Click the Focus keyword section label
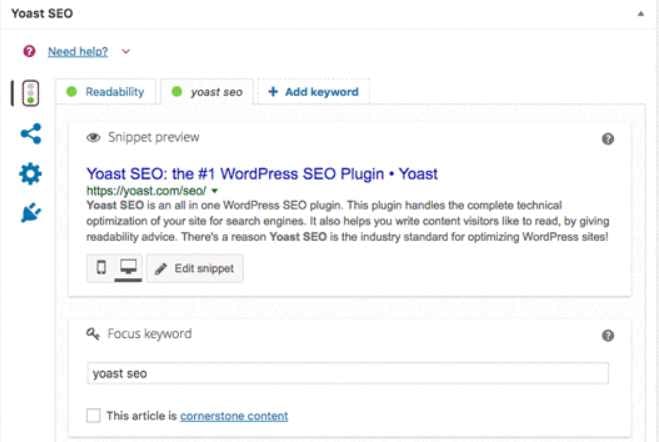This screenshot has height=442, width=659. click(x=150, y=334)
